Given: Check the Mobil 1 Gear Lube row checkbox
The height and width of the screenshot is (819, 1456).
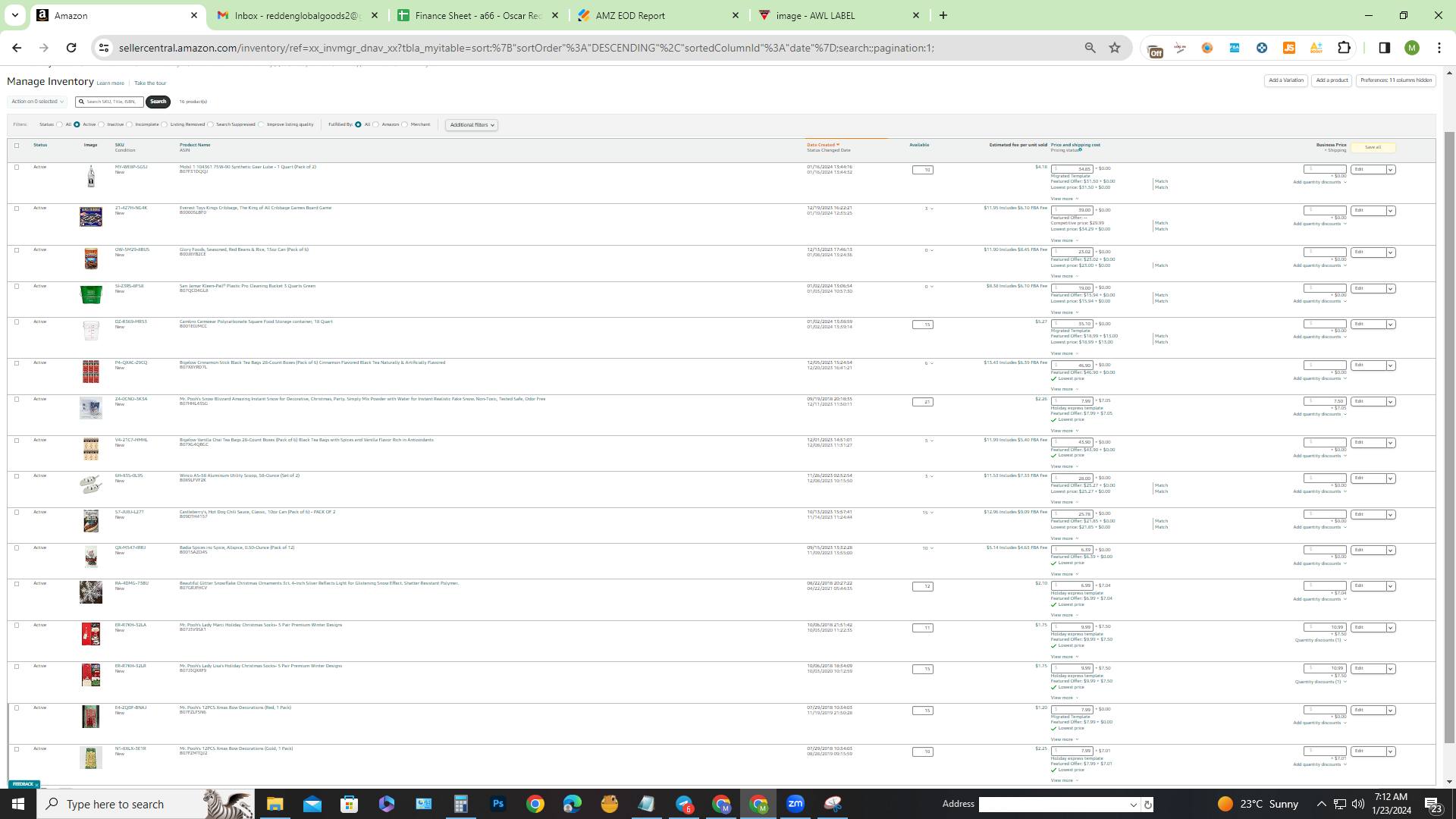Looking at the screenshot, I should pos(17,168).
